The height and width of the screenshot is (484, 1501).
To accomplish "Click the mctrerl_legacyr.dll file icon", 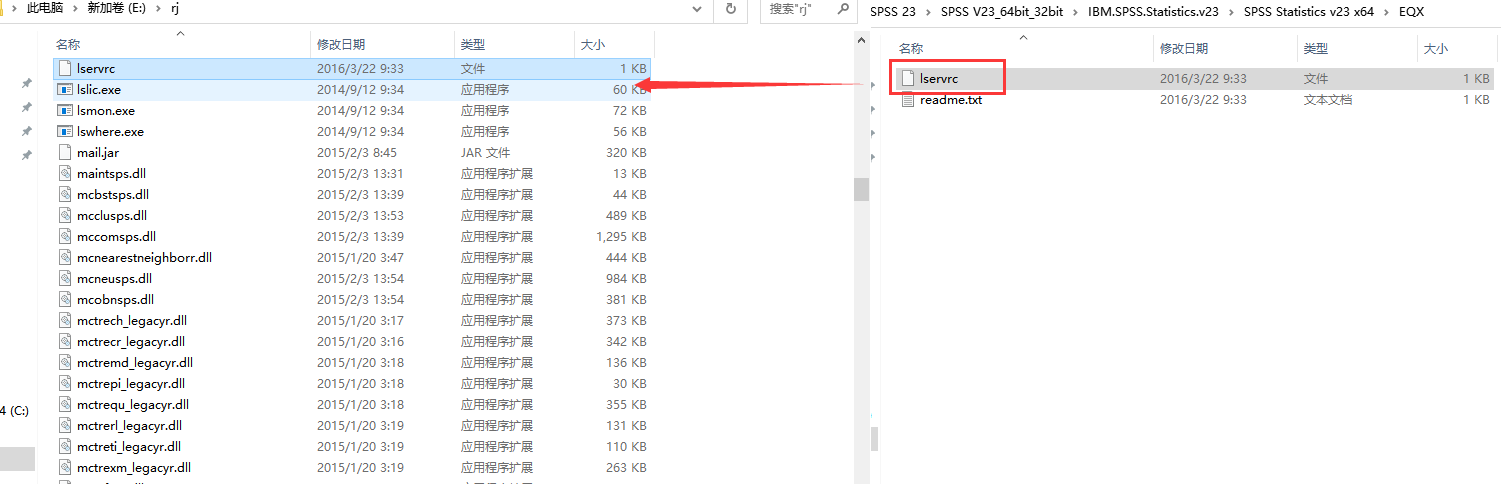I will pos(64,425).
